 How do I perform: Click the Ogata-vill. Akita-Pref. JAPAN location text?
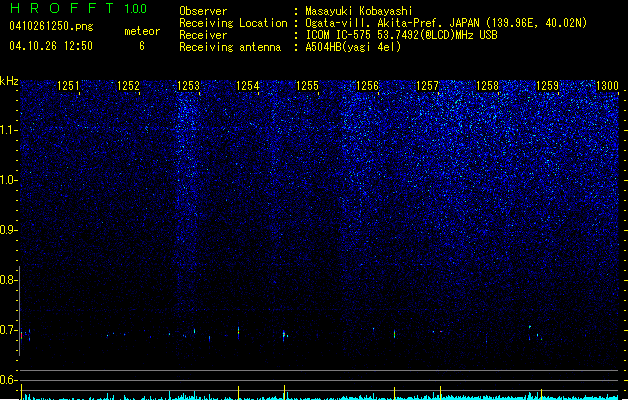[x=446, y=23]
